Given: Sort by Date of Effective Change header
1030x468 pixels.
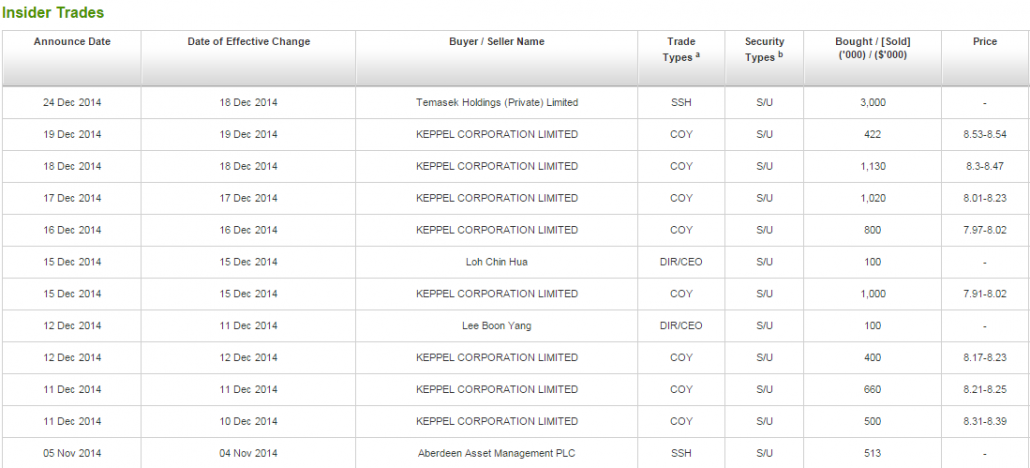Looking at the screenshot, I should (x=249, y=42).
